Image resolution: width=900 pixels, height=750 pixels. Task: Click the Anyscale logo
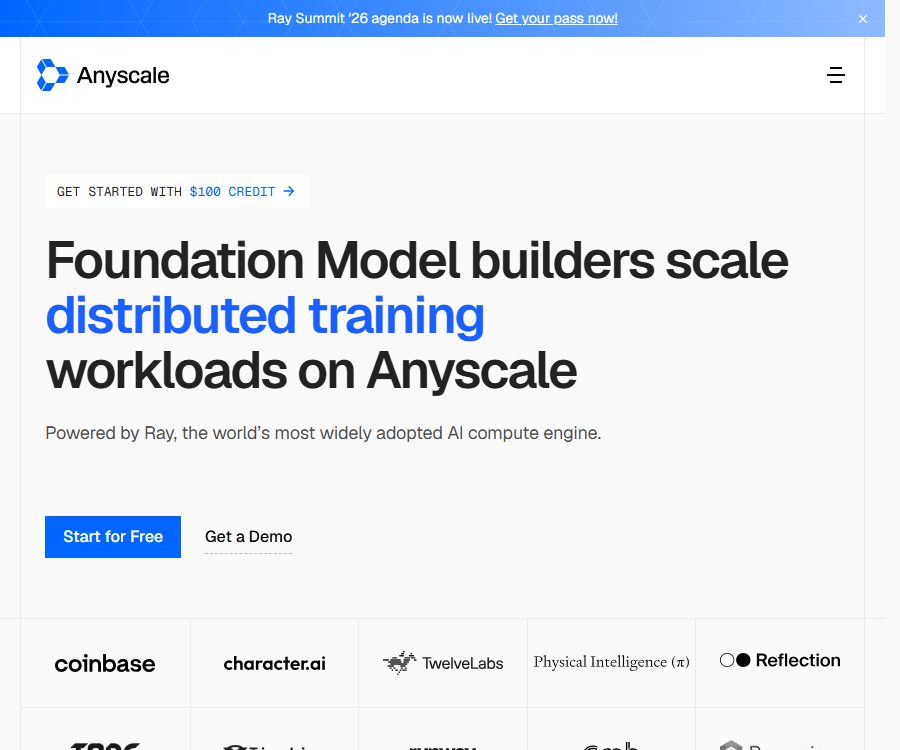(x=103, y=75)
